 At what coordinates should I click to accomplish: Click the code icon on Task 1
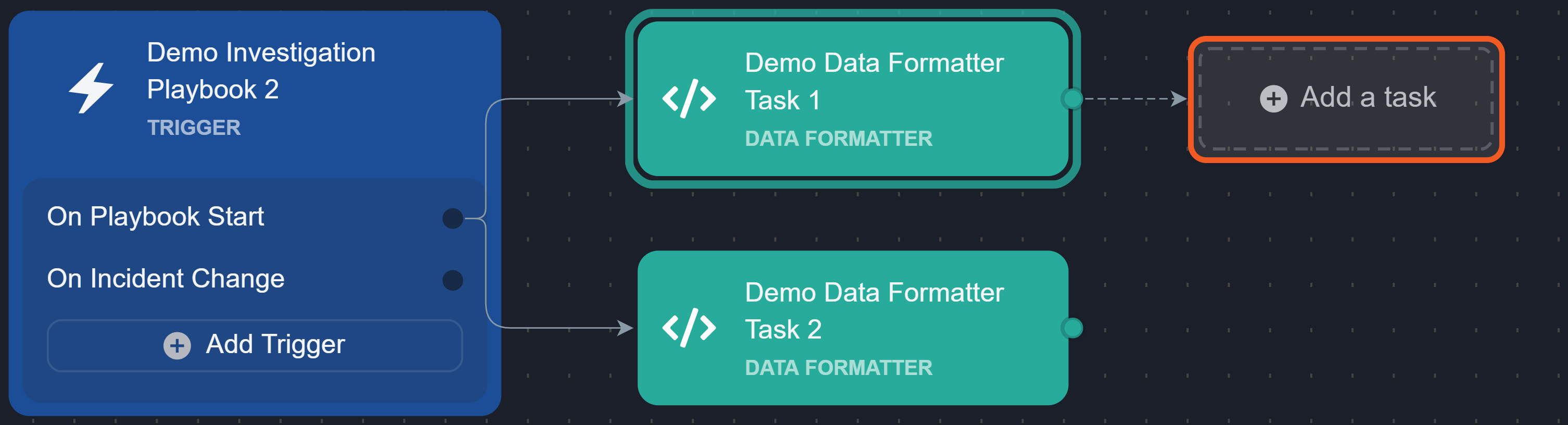(x=688, y=98)
